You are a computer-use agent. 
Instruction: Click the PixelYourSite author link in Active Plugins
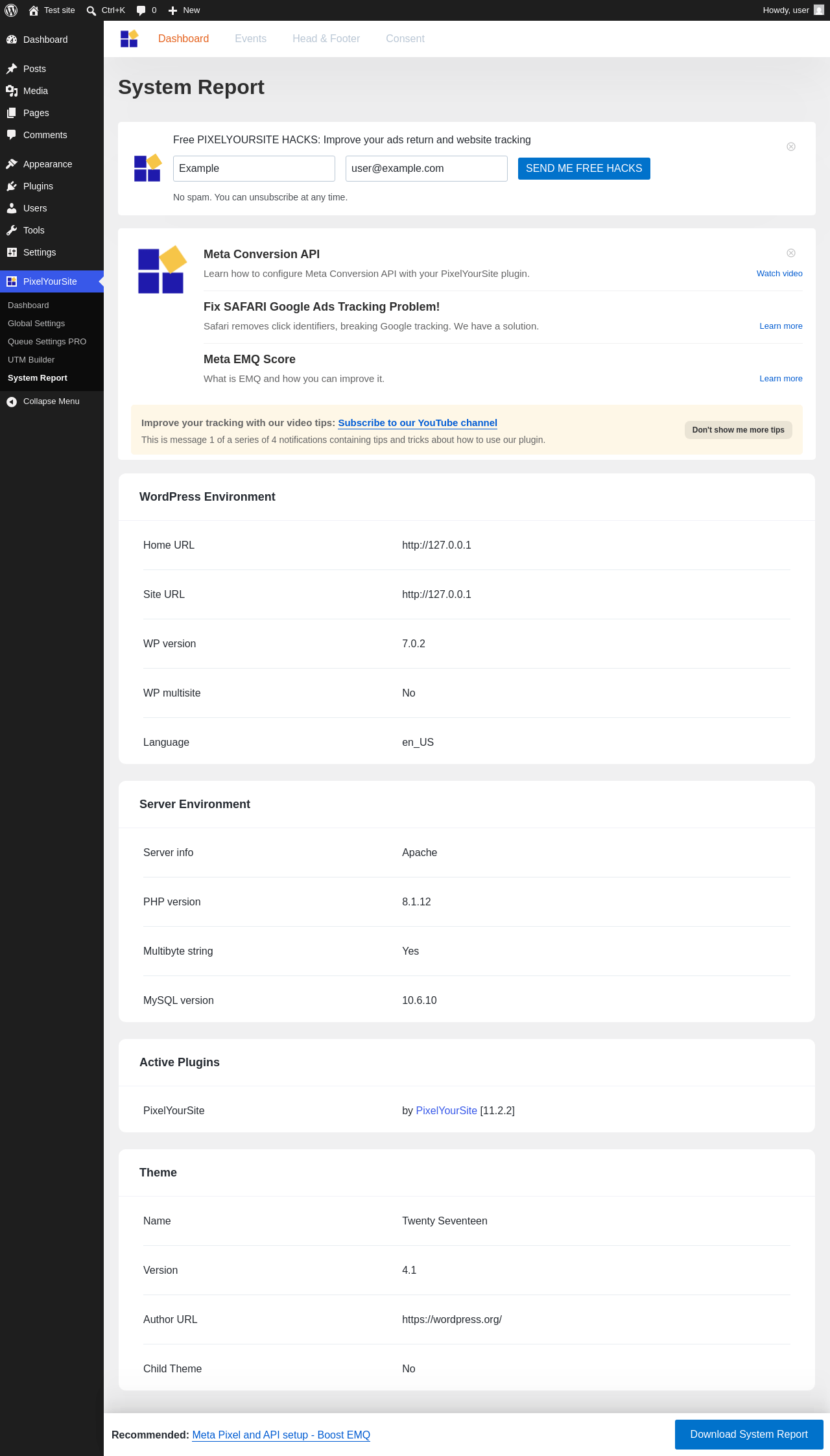click(x=447, y=1110)
